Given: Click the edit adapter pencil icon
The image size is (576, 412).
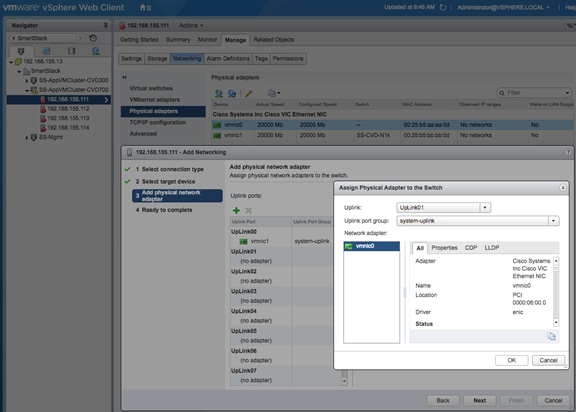Looking at the screenshot, I should 249,93.
